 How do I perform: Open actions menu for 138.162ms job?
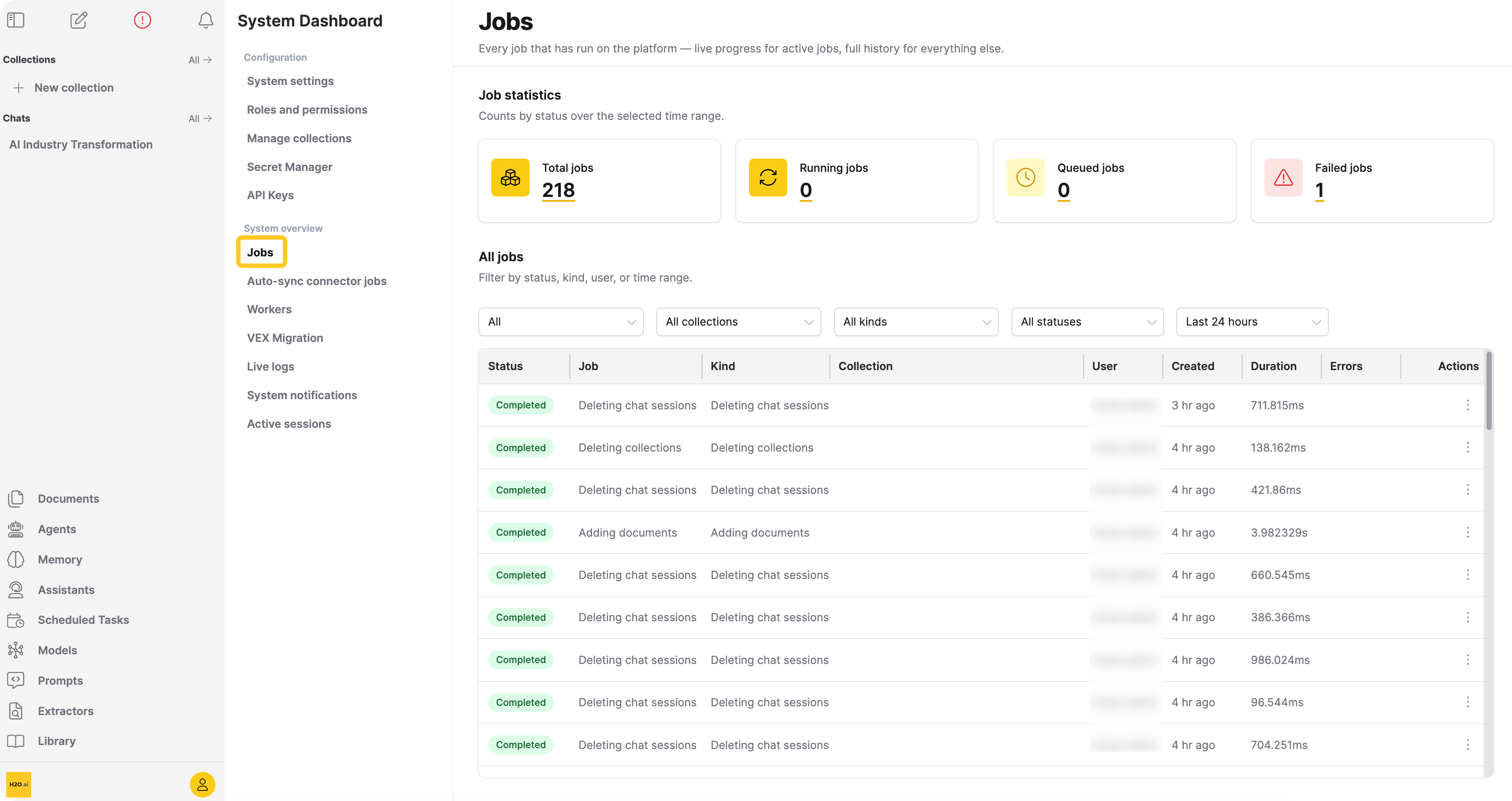(1468, 448)
